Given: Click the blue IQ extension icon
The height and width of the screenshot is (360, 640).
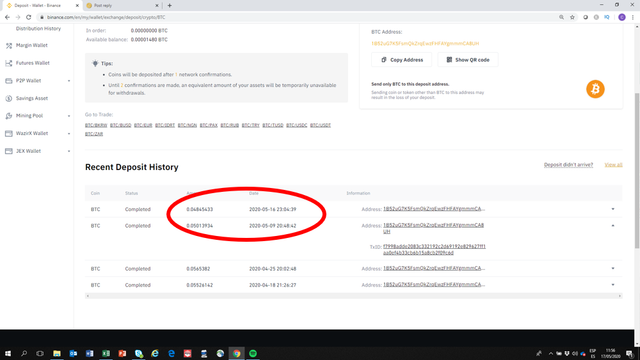Looking at the screenshot, I should (x=607, y=17).
